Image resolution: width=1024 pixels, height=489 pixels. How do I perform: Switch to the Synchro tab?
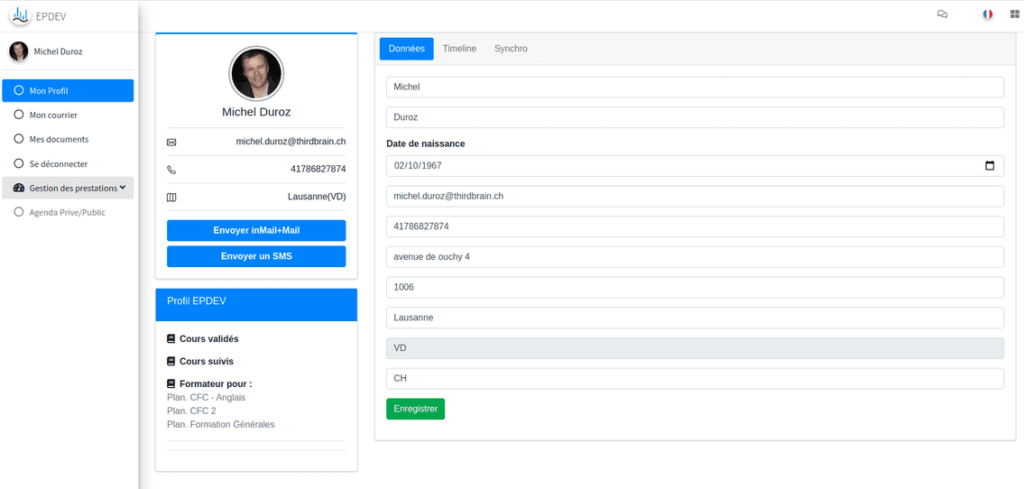click(511, 48)
